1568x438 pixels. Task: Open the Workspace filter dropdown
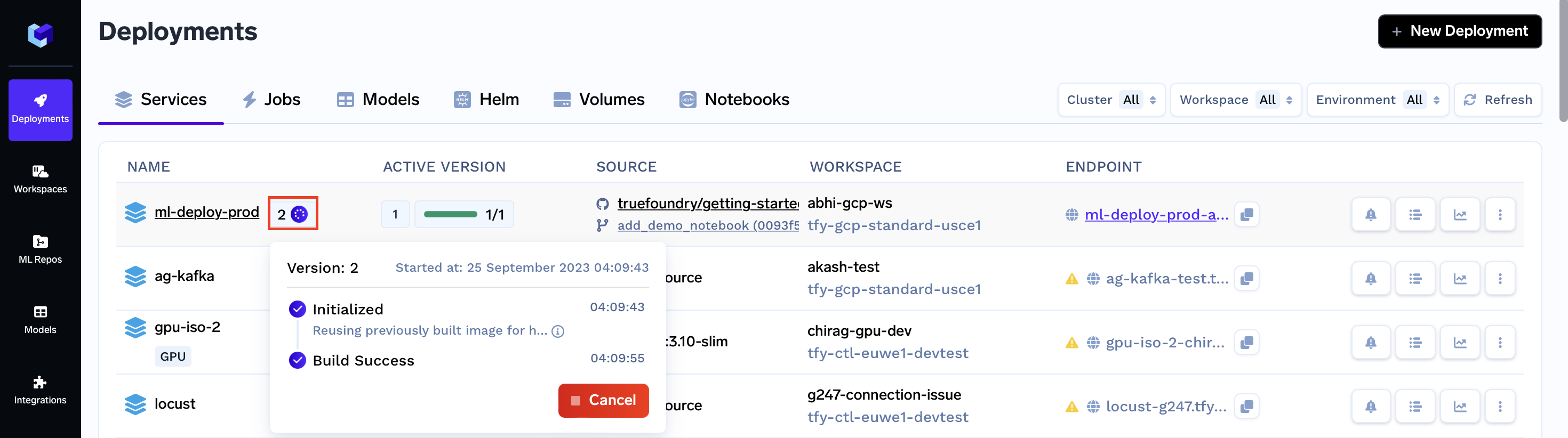coord(1236,100)
